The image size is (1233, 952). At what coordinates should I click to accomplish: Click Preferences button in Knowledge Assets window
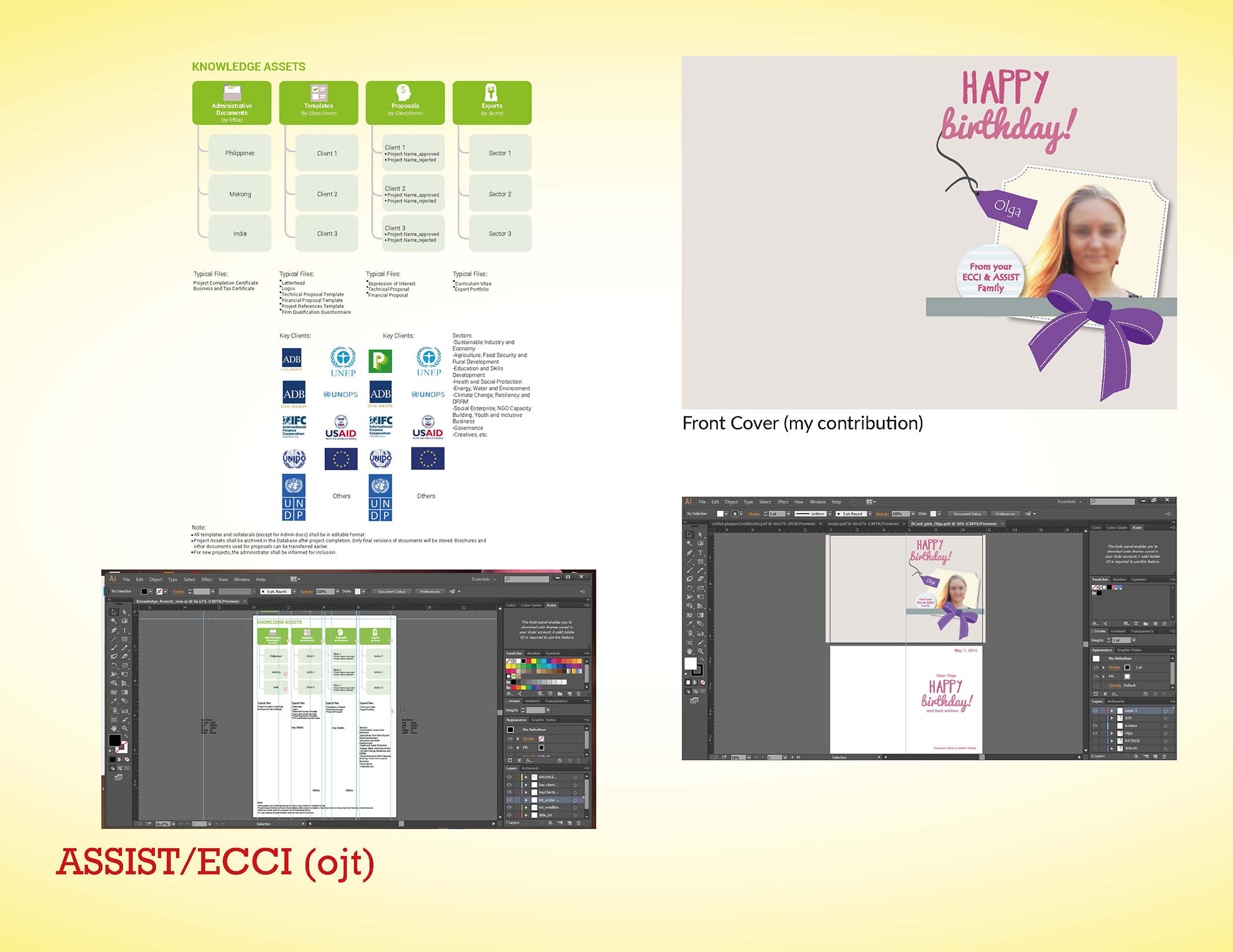coord(430,591)
